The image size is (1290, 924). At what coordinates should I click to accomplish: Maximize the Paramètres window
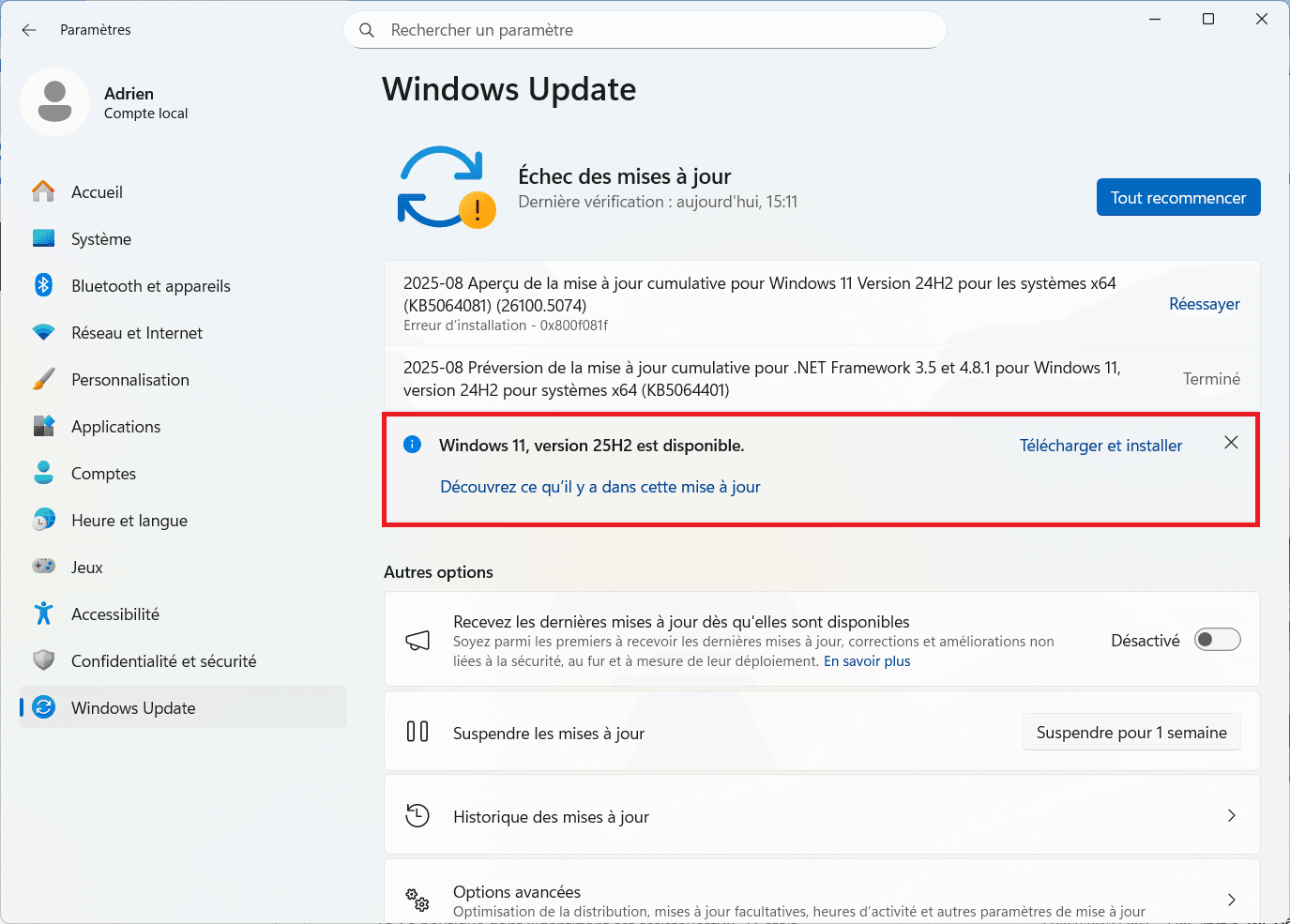(1208, 19)
